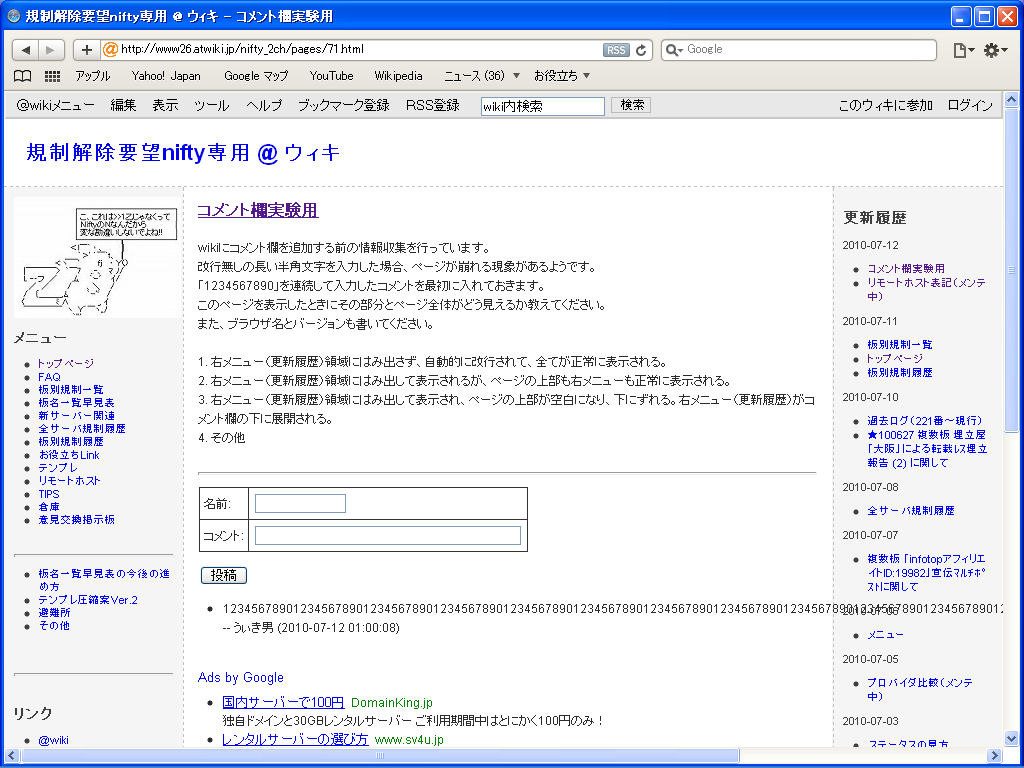The width and height of the screenshot is (1024, 768).
Task: Click the browser forward arrow button
Action: [x=51, y=50]
